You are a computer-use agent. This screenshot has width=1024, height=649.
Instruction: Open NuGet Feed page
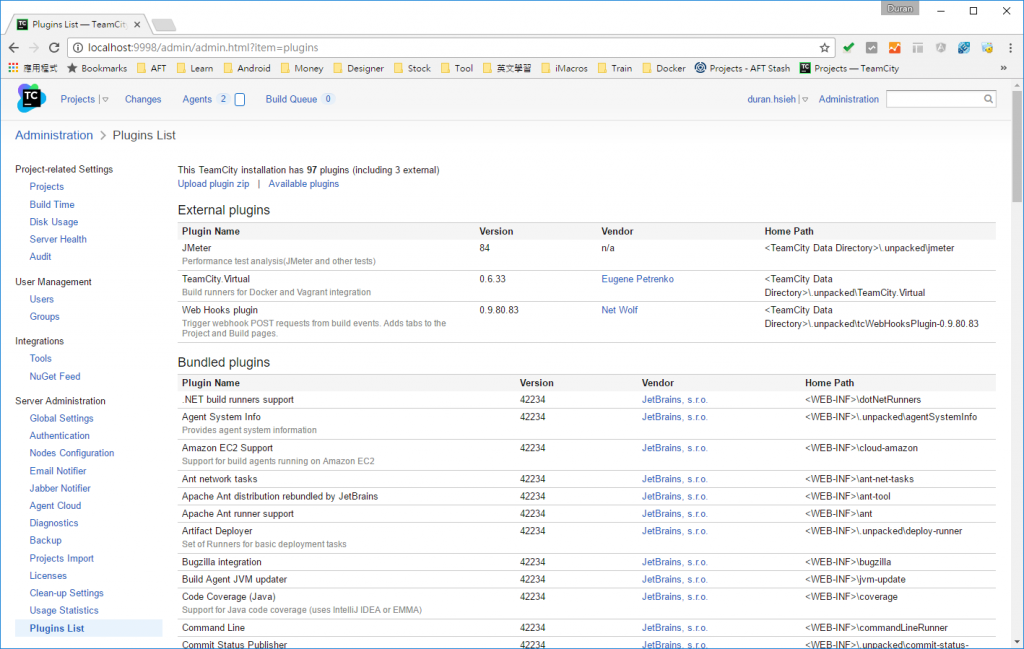coord(55,376)
